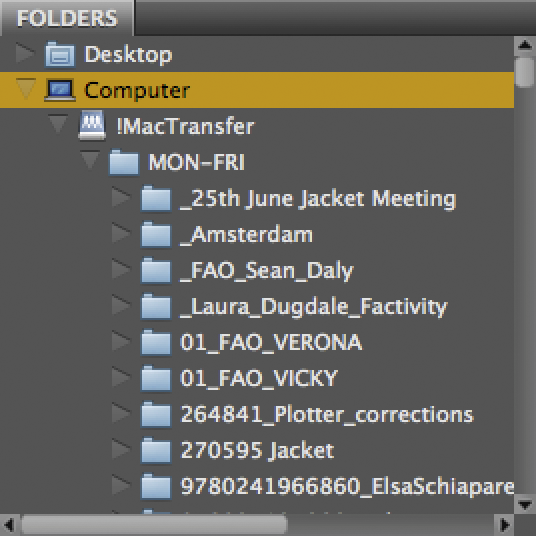
Task: Click the !MacTransfer drive icon
Action: pyautogui.click(x=92, y=125)
